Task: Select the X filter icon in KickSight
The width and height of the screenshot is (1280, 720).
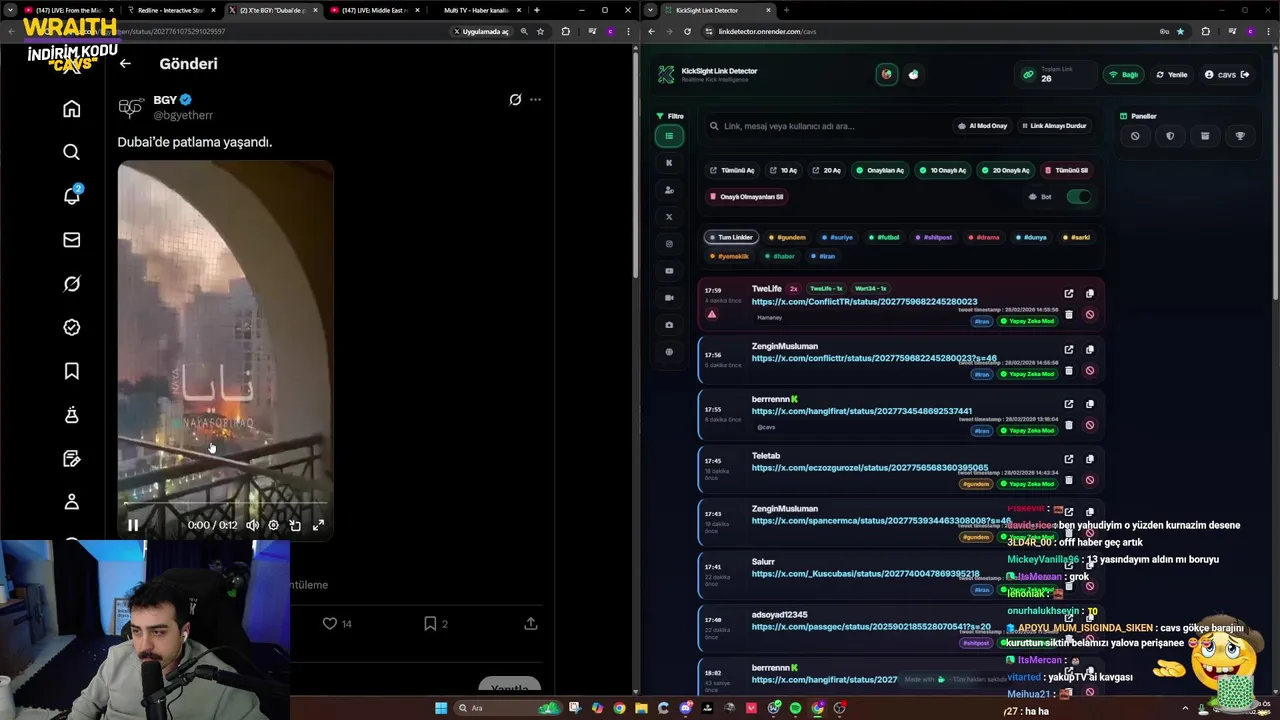Action: click(x=669, y=217)
